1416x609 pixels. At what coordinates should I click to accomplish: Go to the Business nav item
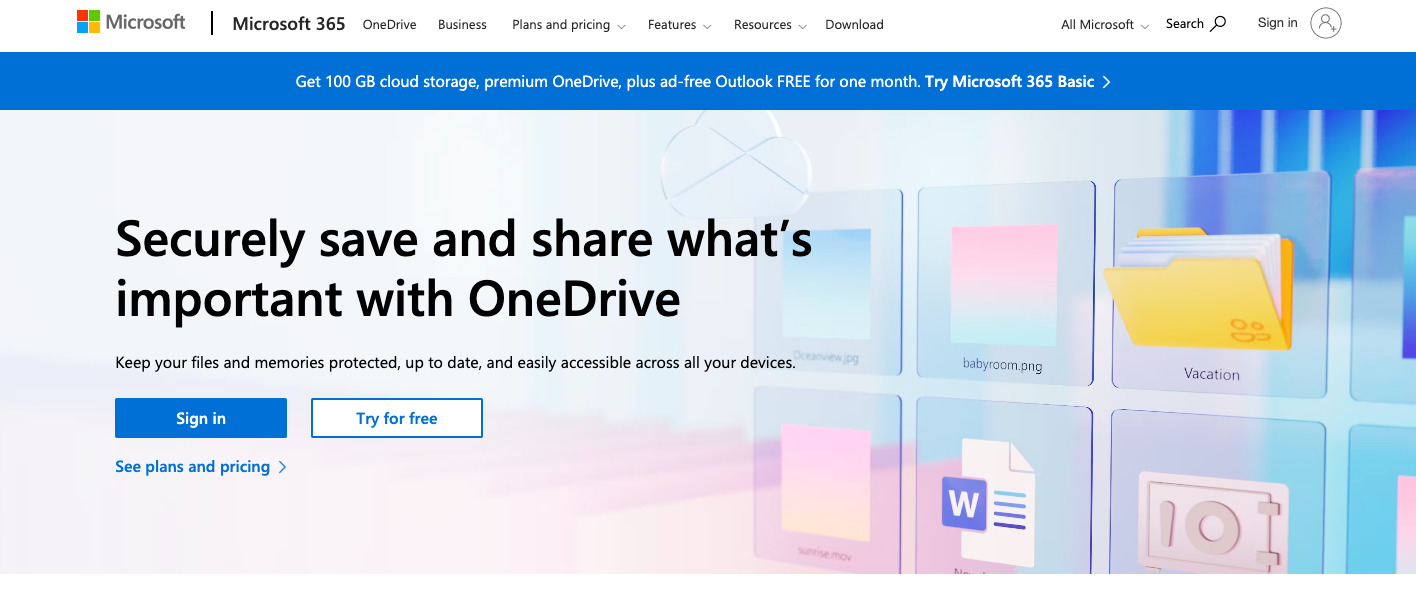(462, 25)
